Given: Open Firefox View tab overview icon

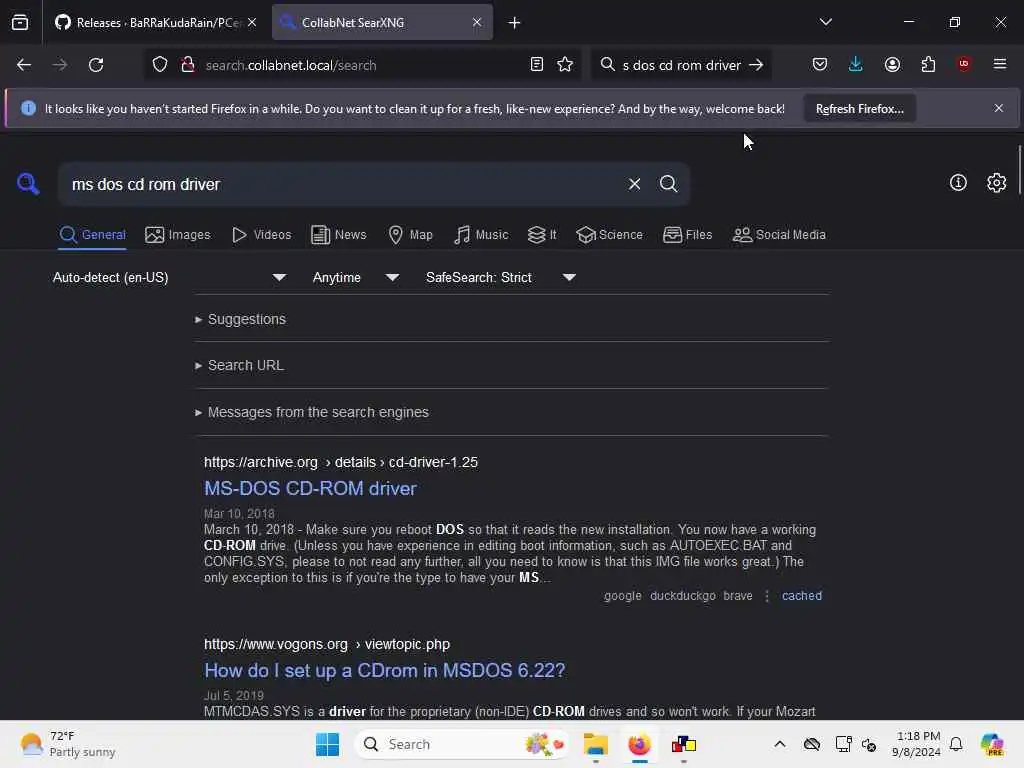Looking at the screenshot, I should click(x=20, y=22).
